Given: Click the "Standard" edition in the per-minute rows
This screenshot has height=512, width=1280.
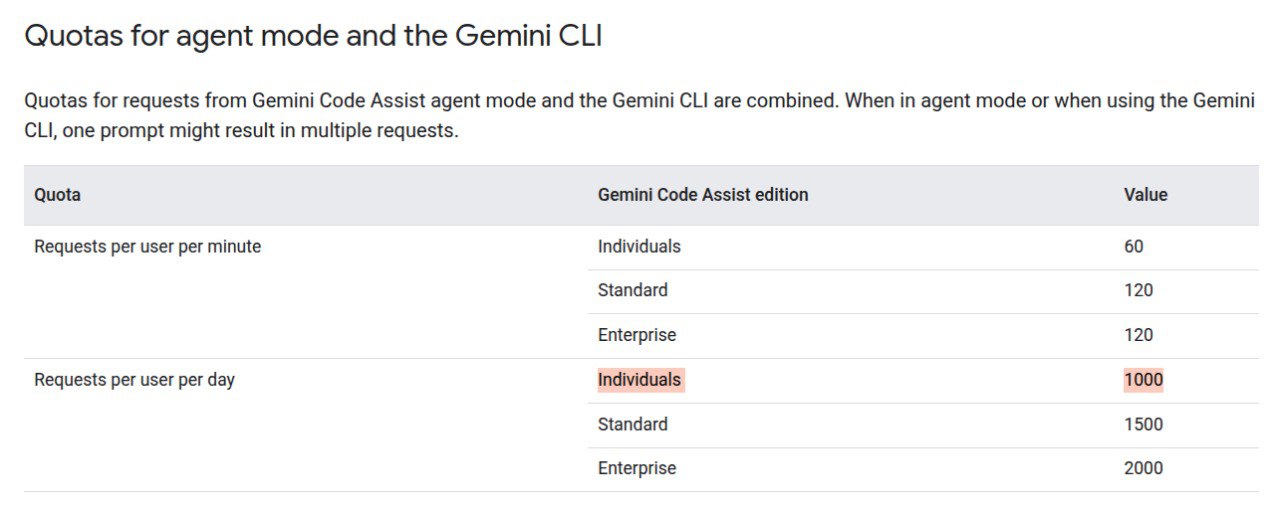Looking at the screenshot, I should tap(633, 290).
